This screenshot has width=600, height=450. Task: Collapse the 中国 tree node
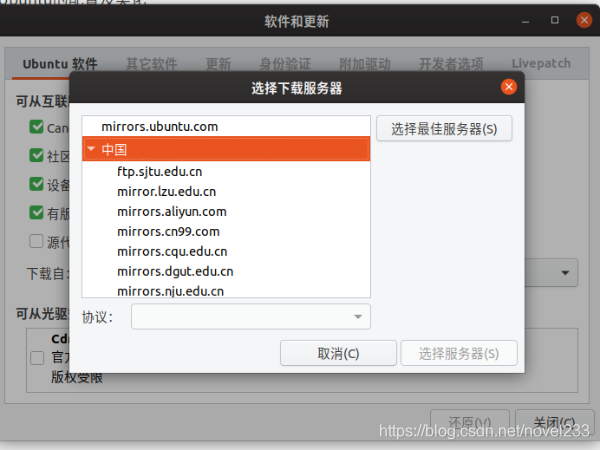click(91, 149)
